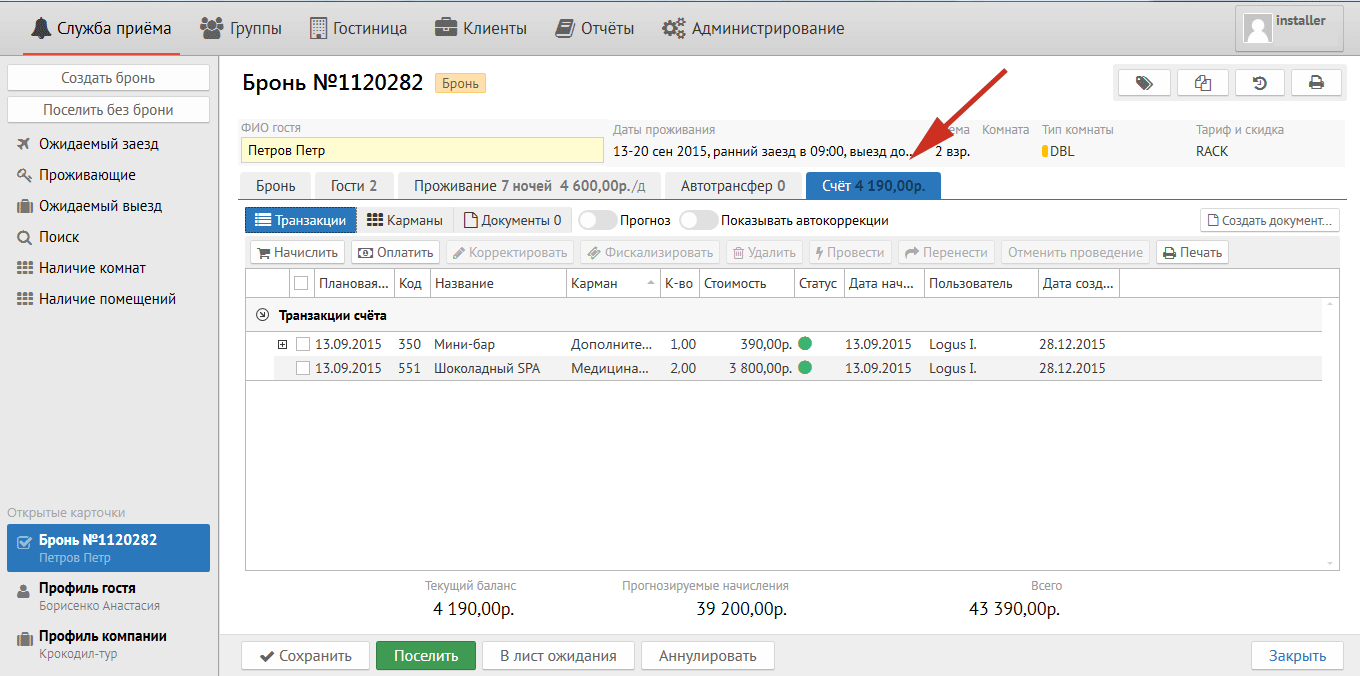Click the yellow DBL room type marker

[1045, 152]
